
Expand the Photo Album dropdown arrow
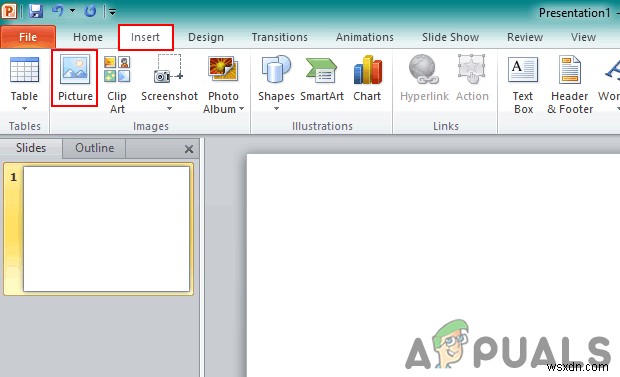241,109
